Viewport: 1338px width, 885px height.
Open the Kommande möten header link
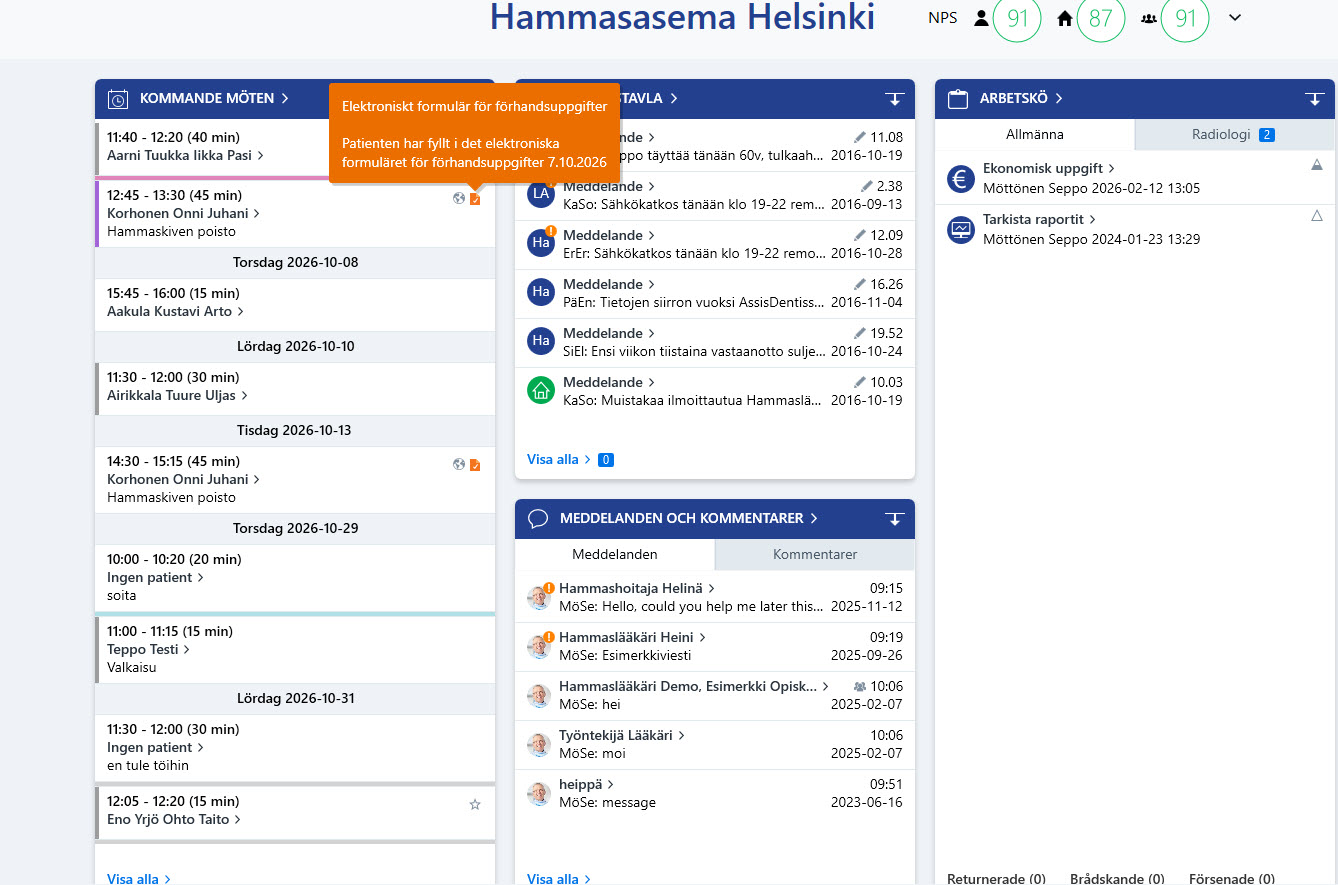214,98
